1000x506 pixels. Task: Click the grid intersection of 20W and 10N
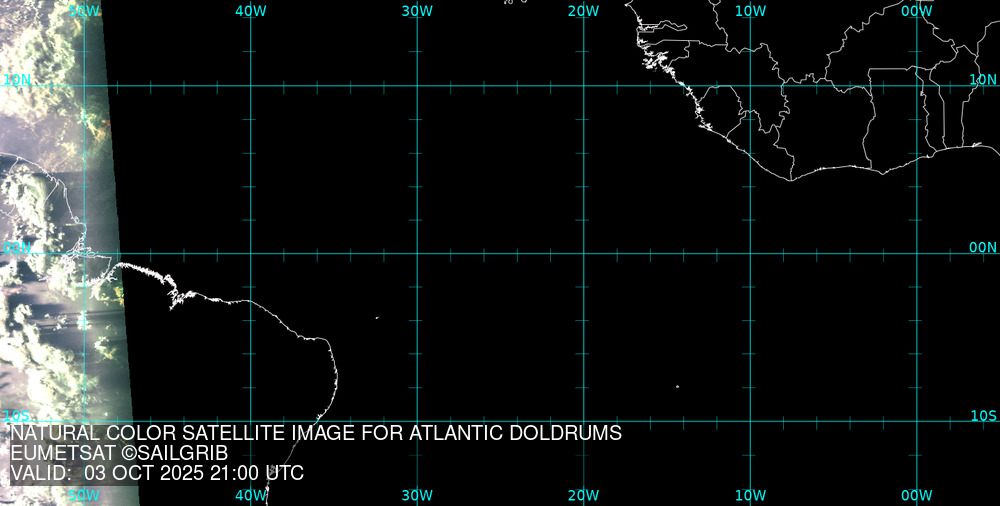583,86
